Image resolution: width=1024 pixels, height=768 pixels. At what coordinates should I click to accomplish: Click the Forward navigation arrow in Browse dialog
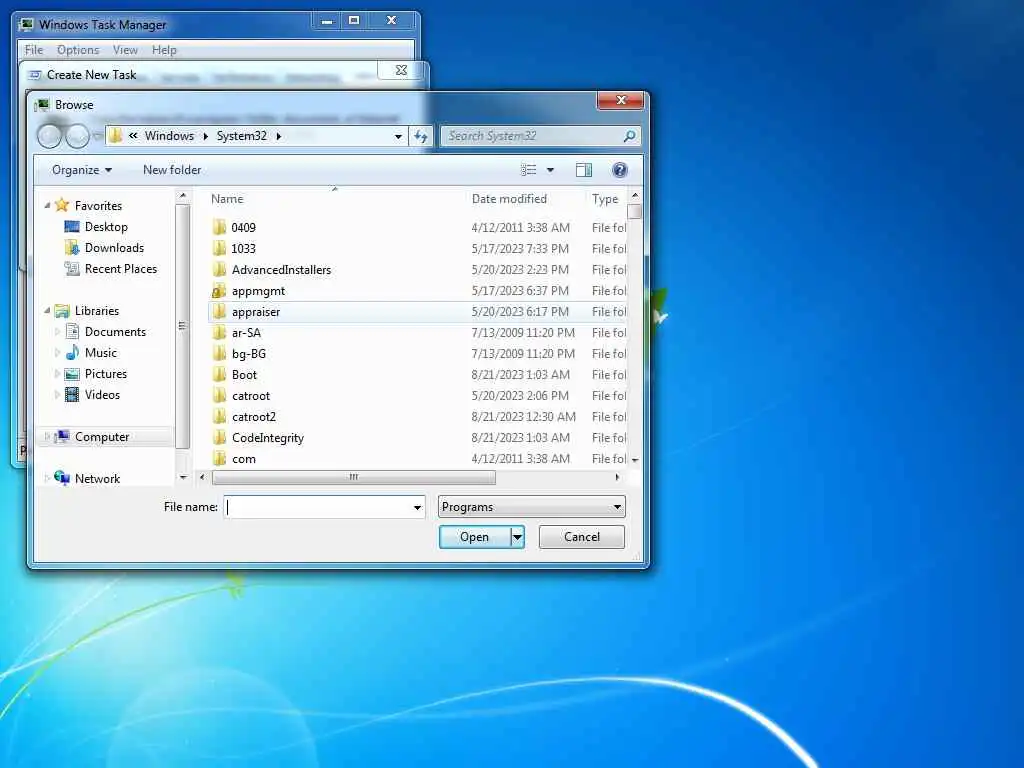pyautogui.click(x=77, y=136)
